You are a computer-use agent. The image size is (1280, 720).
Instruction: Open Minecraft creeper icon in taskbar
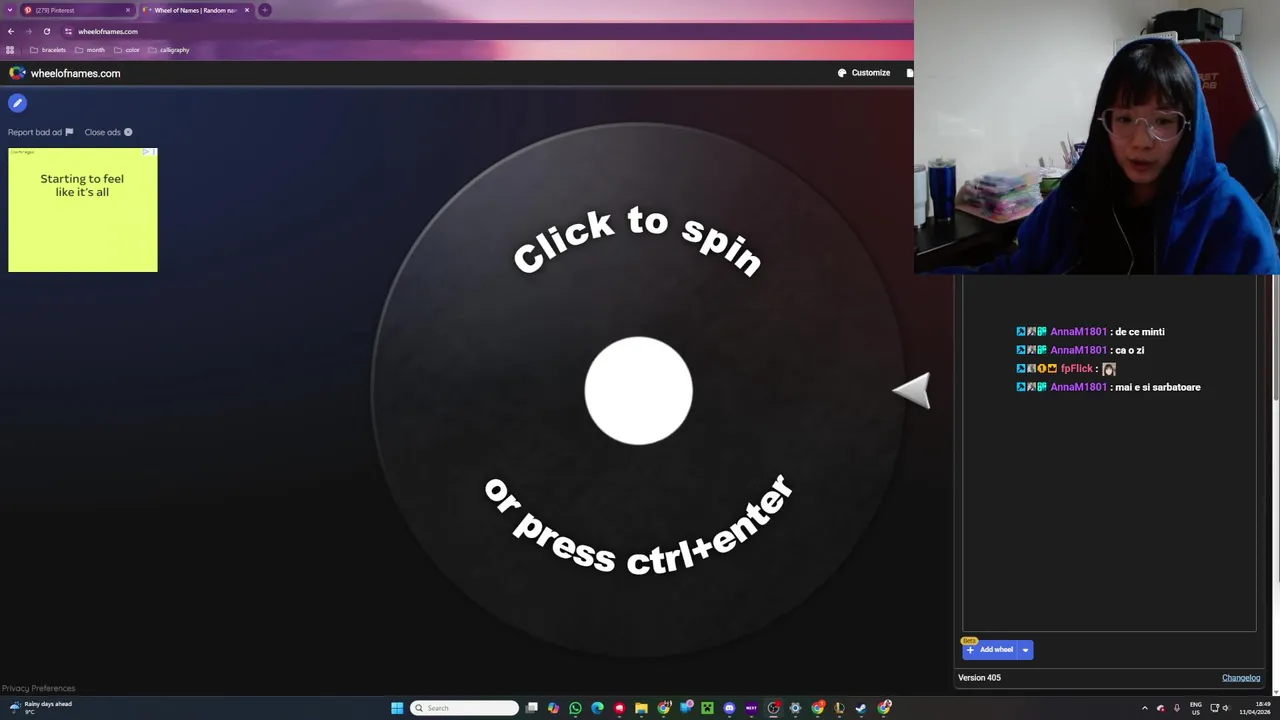[707, 708]
